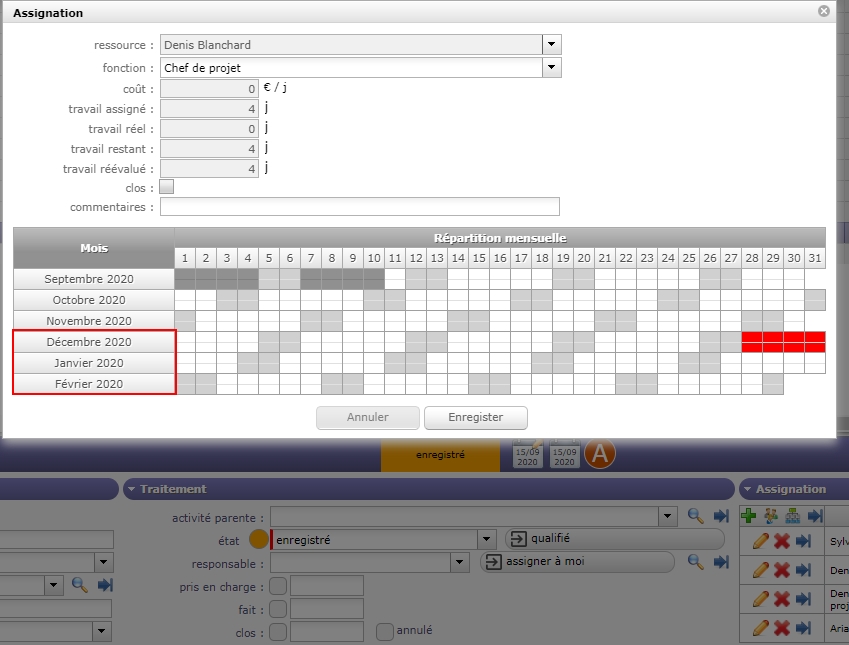Screen dimensions: 849x645
Task: Click the magnifier icon in the left panel
Action: [x=80, y=585]
